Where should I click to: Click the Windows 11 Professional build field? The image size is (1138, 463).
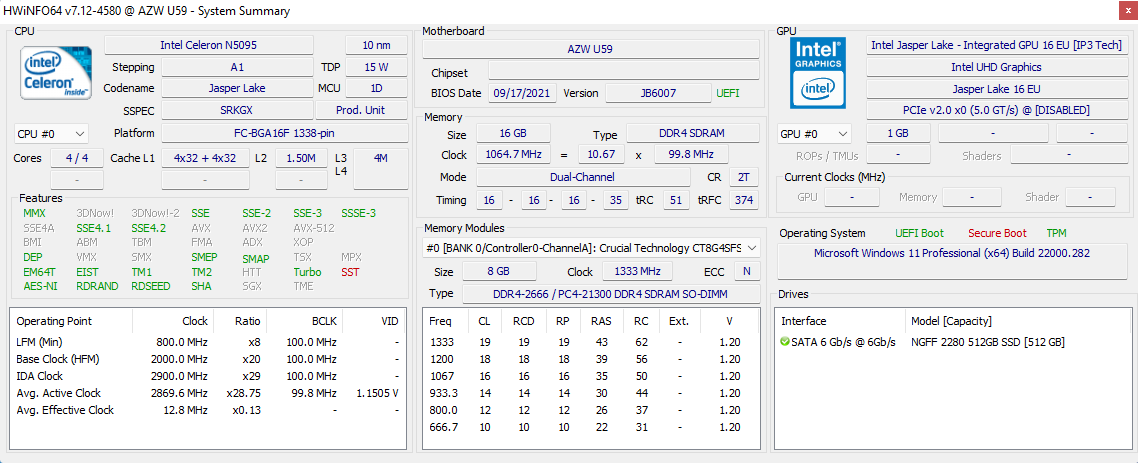pyautogui.click(x=951, y=262)
